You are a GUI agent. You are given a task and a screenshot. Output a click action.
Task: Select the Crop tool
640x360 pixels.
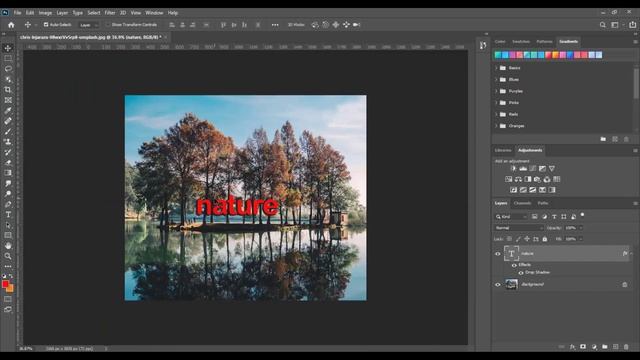[x=8, y=90]
